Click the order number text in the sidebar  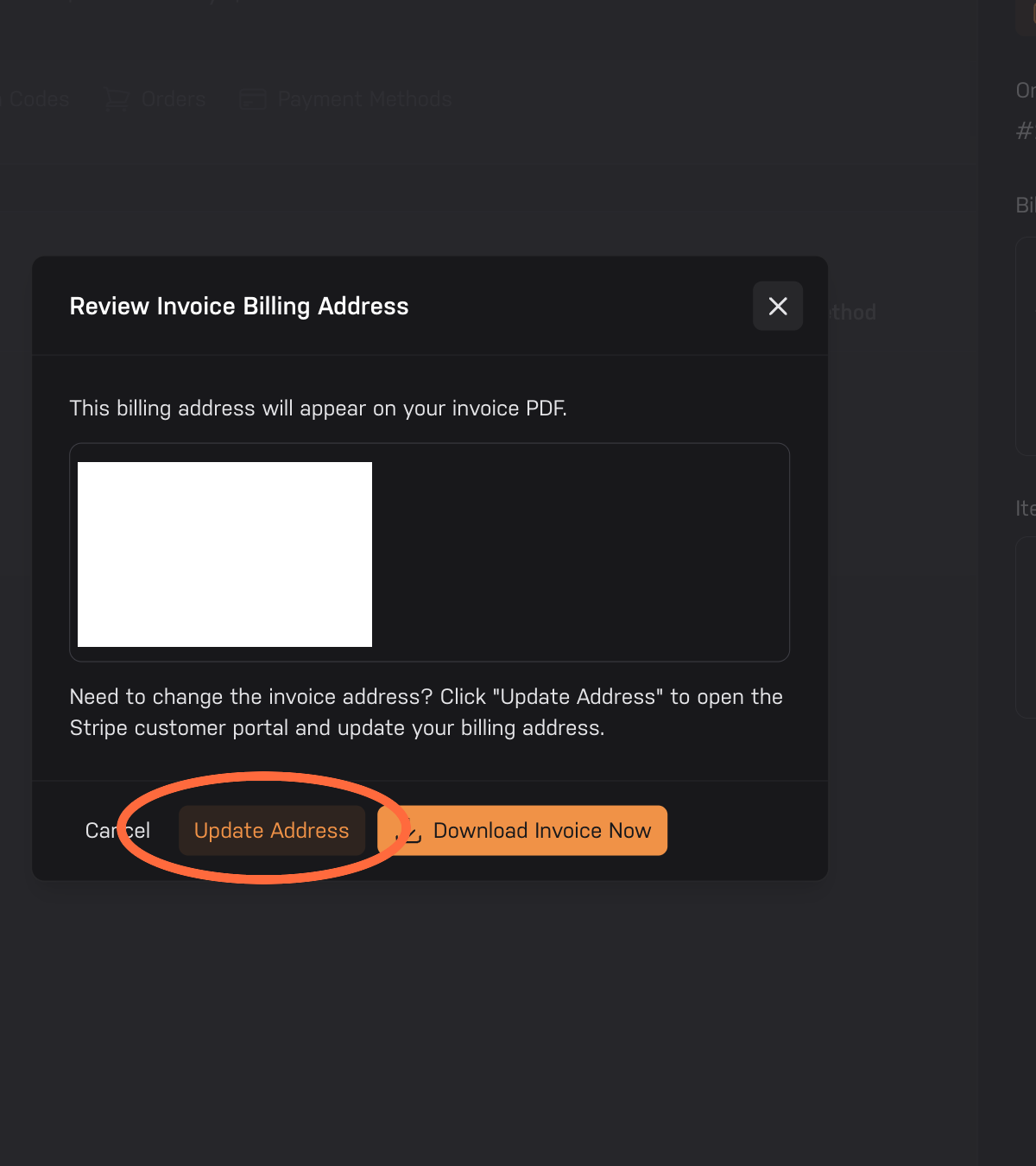1024,131
